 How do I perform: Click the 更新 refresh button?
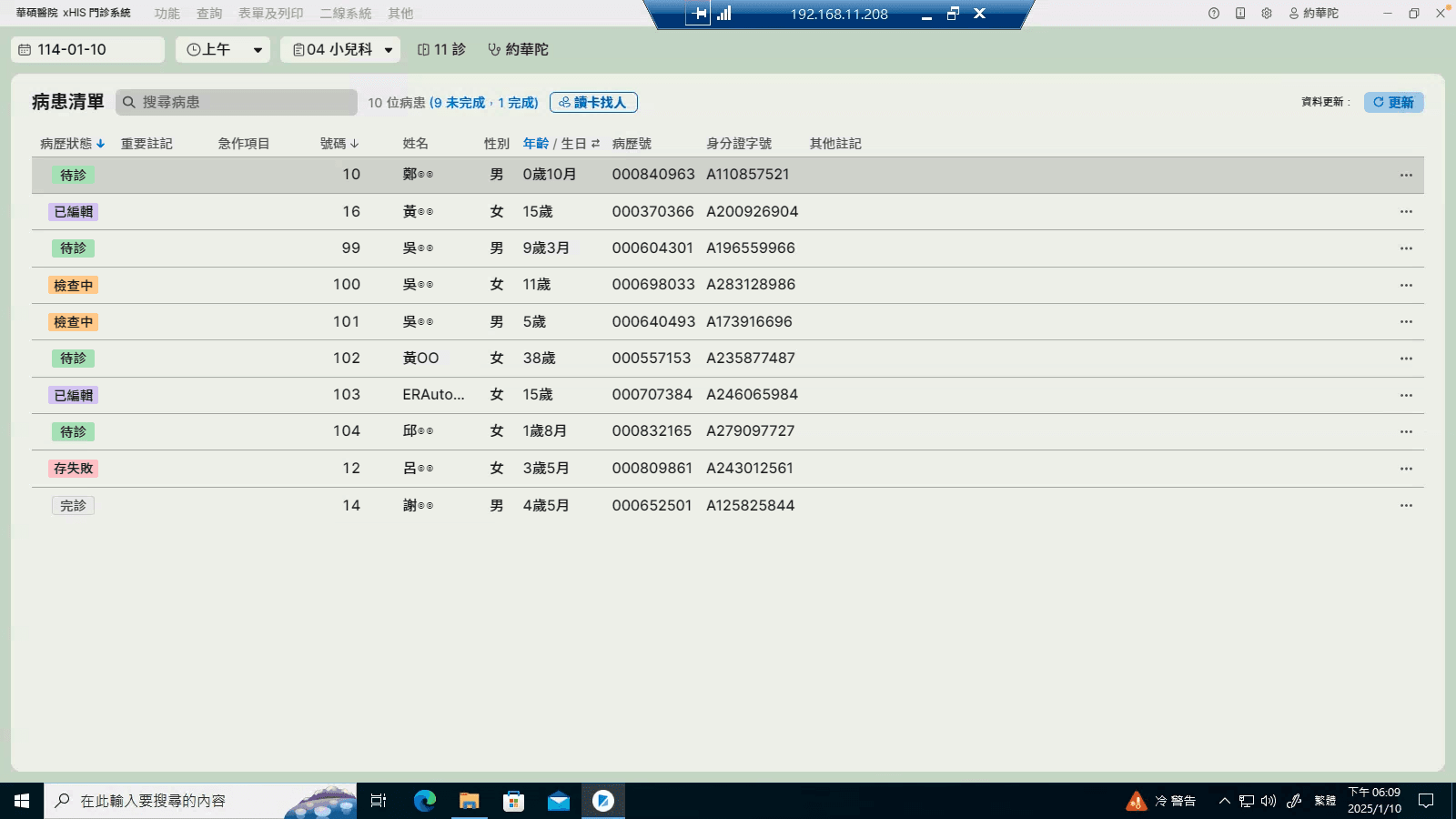point(1393,103)
